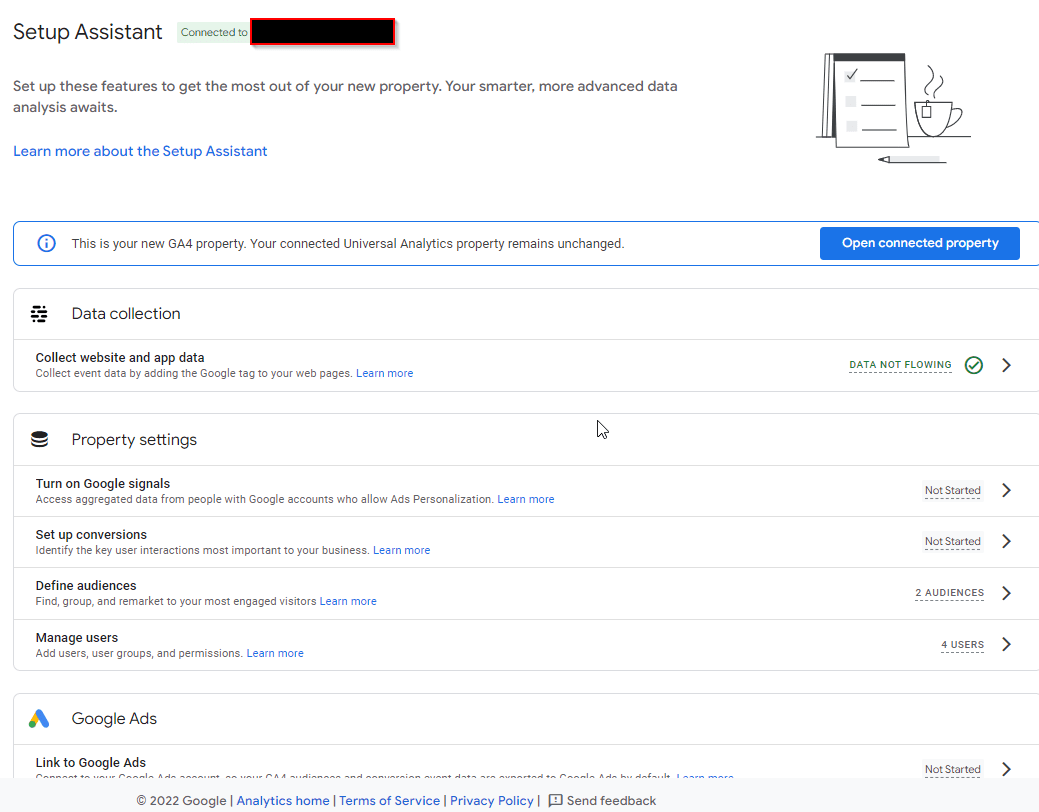1039x812 pixels.
Task: Click the Open connected property button
Action: coord(920,243)
